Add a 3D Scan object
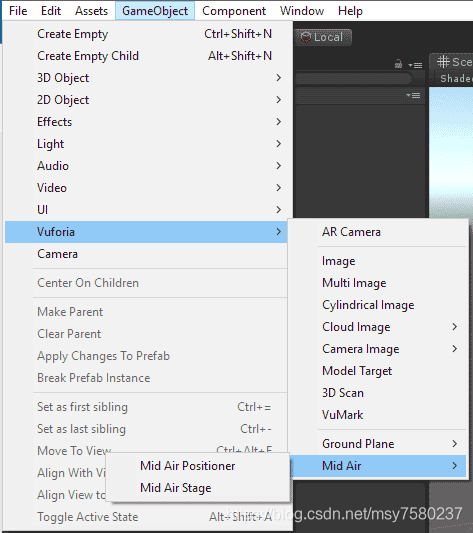The height and width of the screenshot is (533, 473). tap(378, 393)
